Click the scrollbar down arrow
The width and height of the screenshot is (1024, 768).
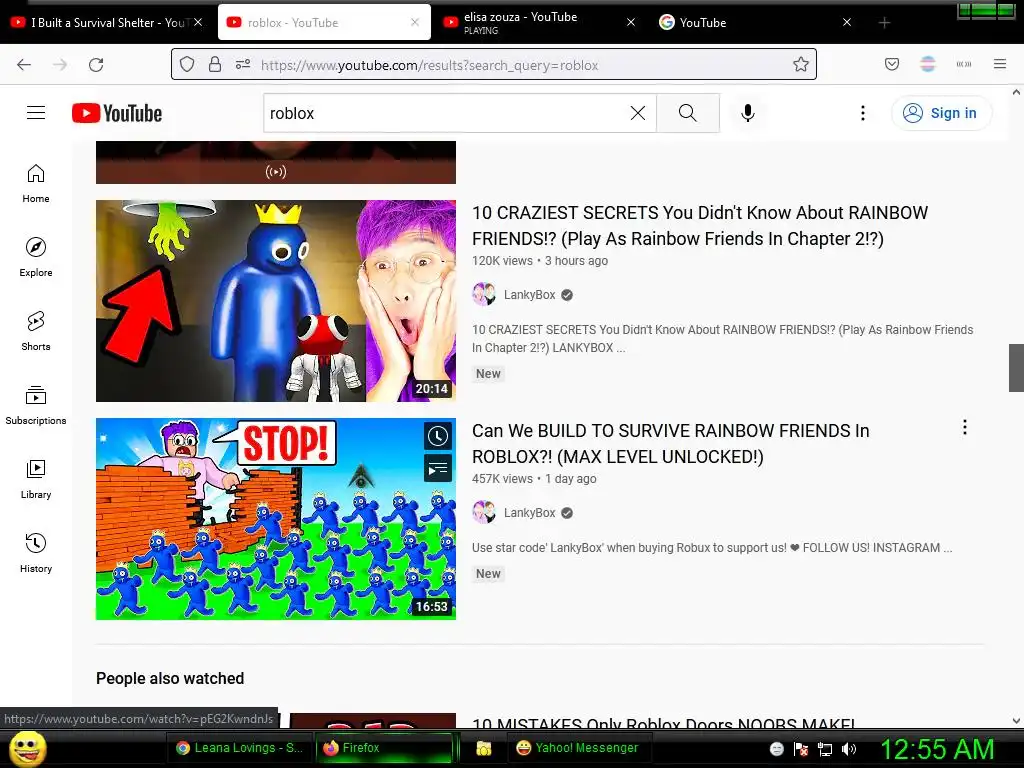pyautogui.click(x=1016, y=721)
